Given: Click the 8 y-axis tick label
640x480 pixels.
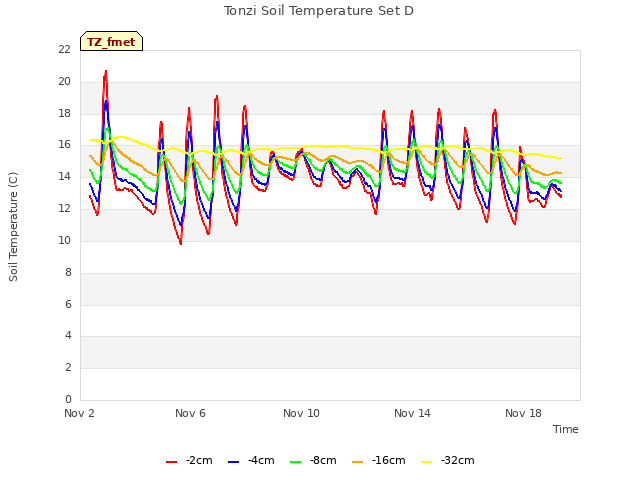Looking at the screenshot, I should click(68, 272).
